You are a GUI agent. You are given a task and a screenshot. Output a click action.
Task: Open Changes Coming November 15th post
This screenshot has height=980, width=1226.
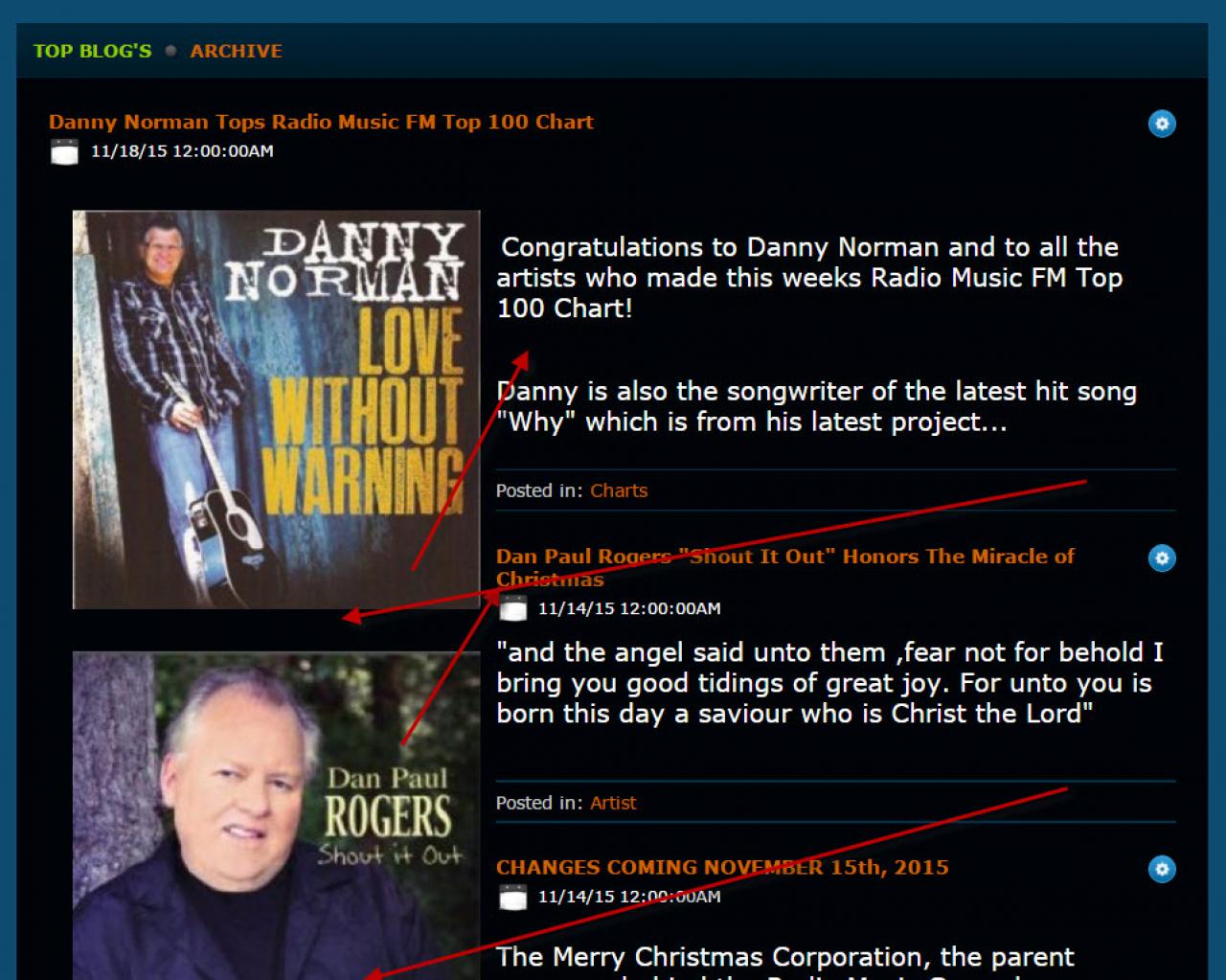(722, 867)
